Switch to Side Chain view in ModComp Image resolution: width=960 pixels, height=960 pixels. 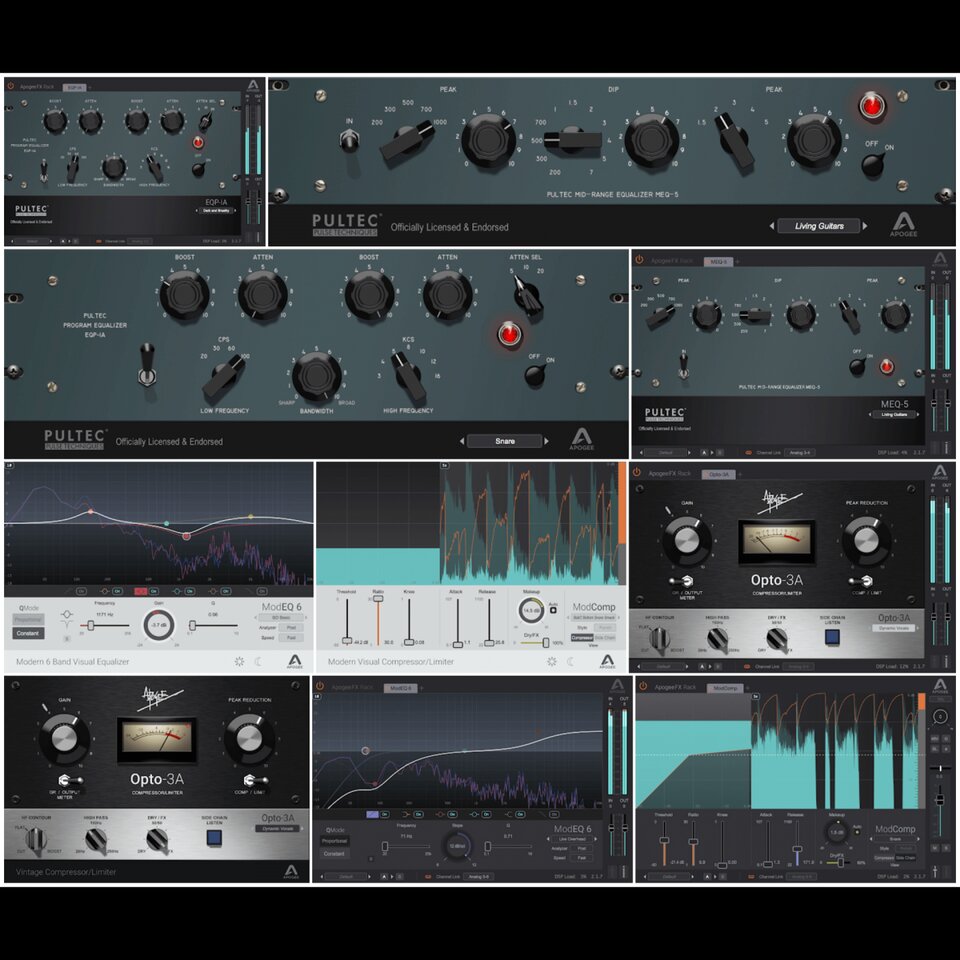point(607,635)
